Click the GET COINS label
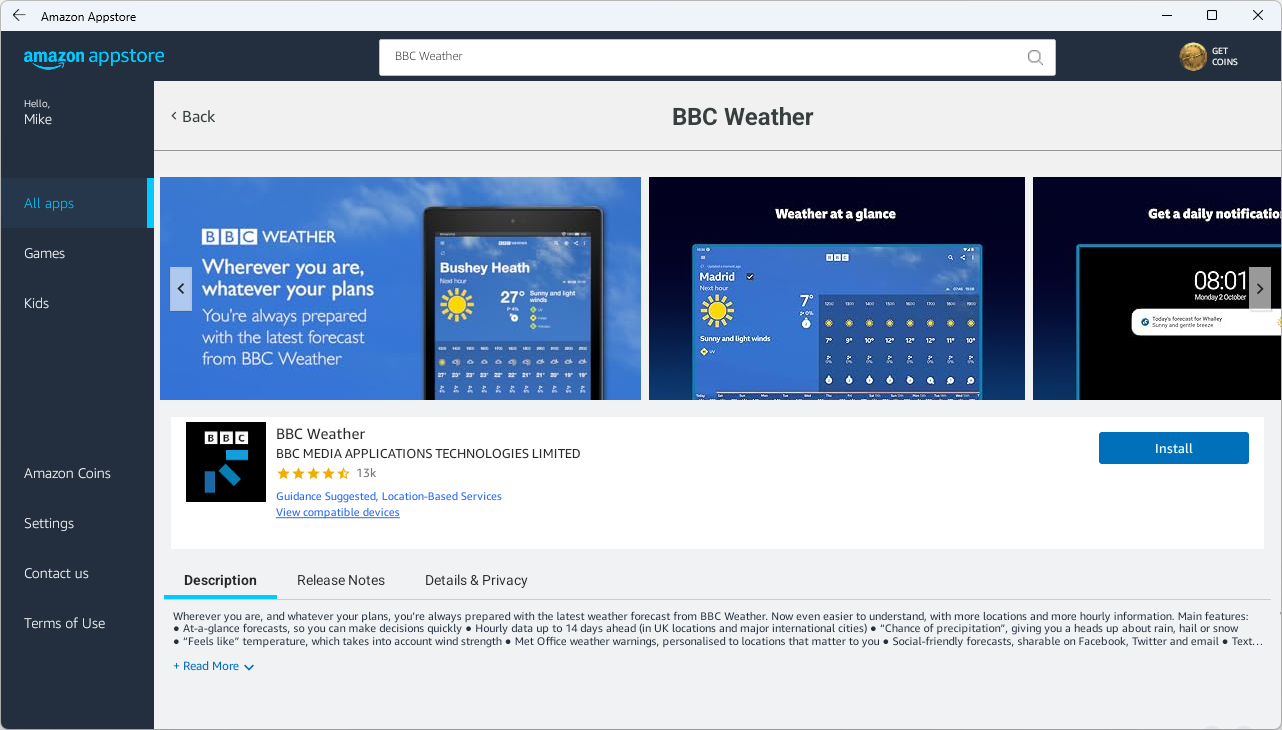 click(1225, 57)
